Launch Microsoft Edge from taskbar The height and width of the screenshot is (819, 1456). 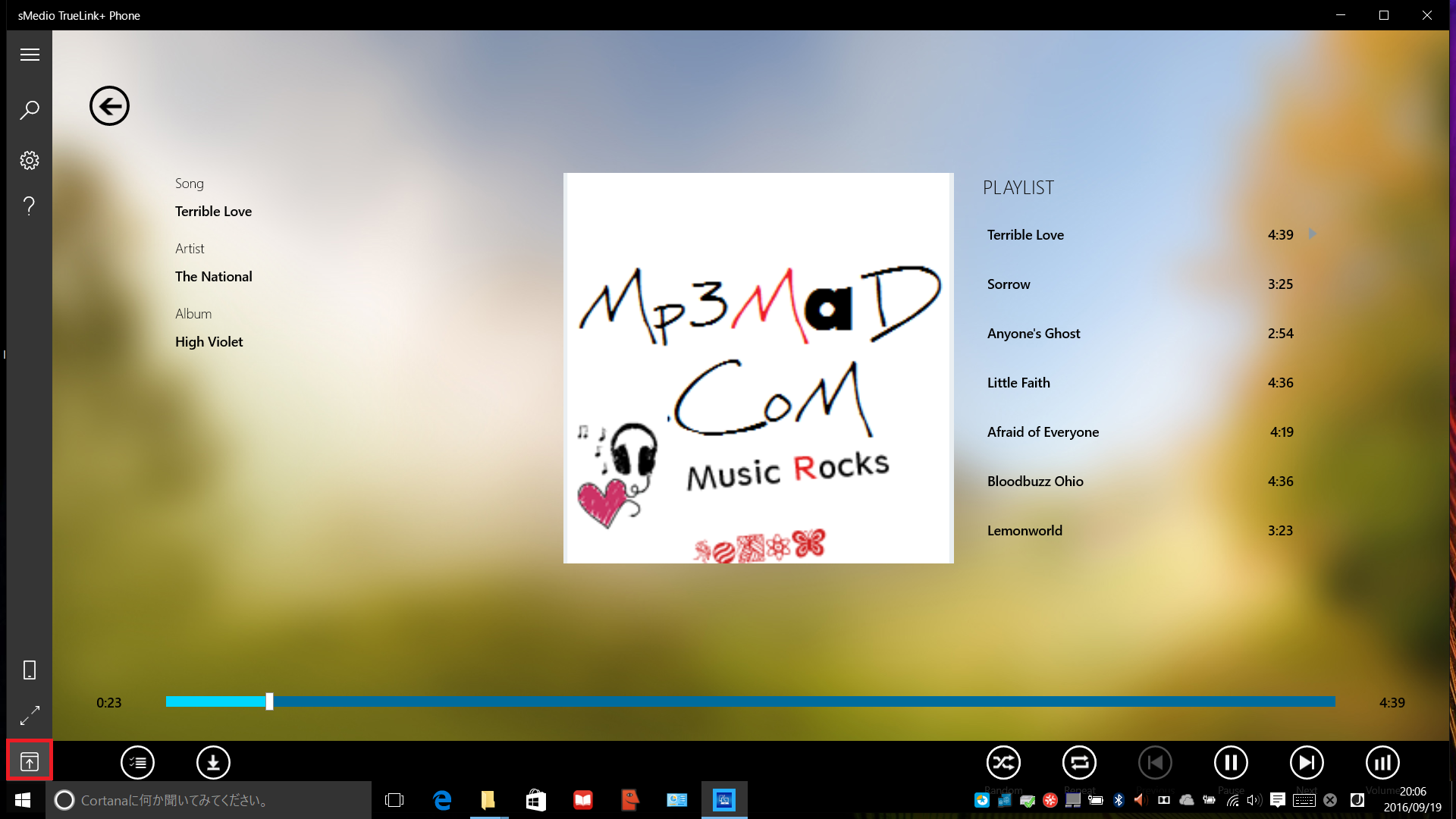442,800
